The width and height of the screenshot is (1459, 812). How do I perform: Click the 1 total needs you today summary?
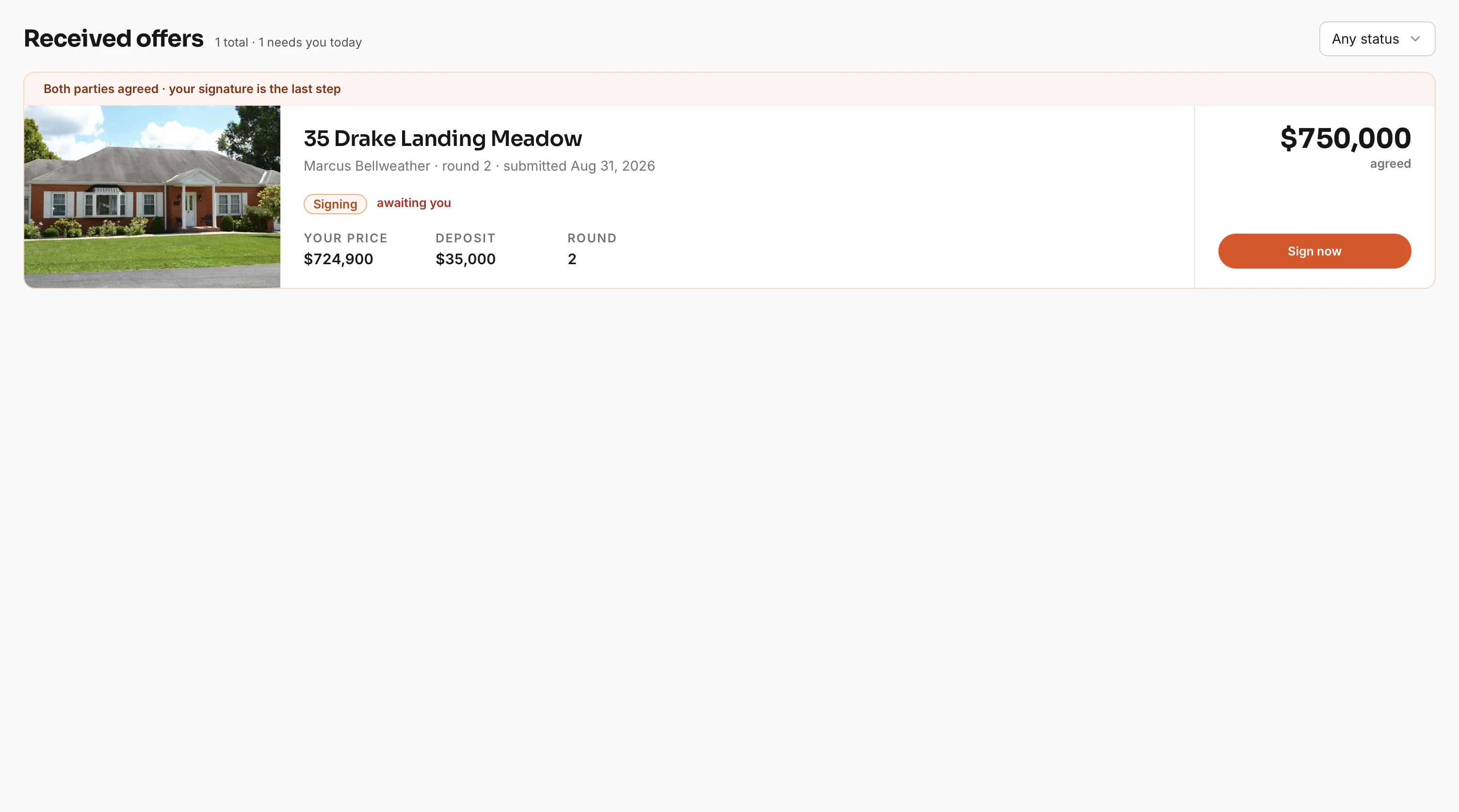(288, 43)
